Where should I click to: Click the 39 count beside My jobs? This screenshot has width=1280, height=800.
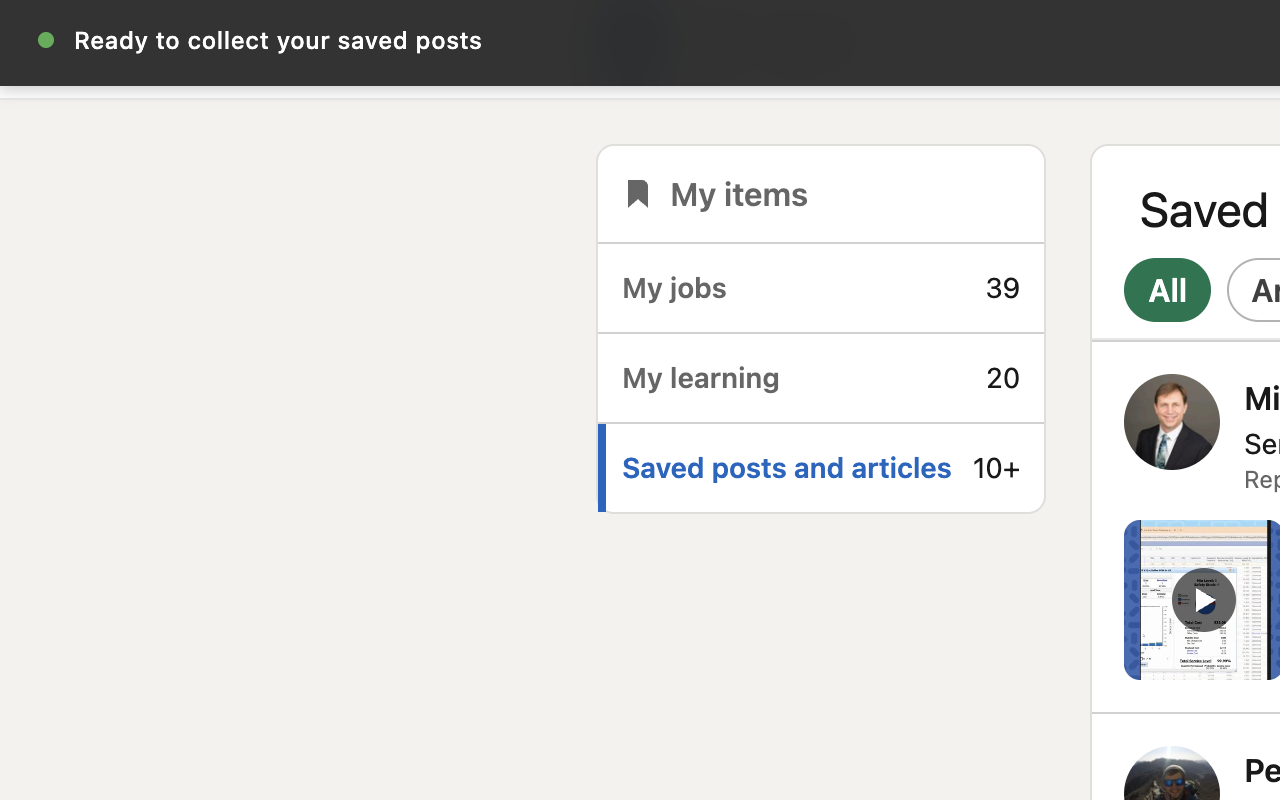(x=1003, y=288)
